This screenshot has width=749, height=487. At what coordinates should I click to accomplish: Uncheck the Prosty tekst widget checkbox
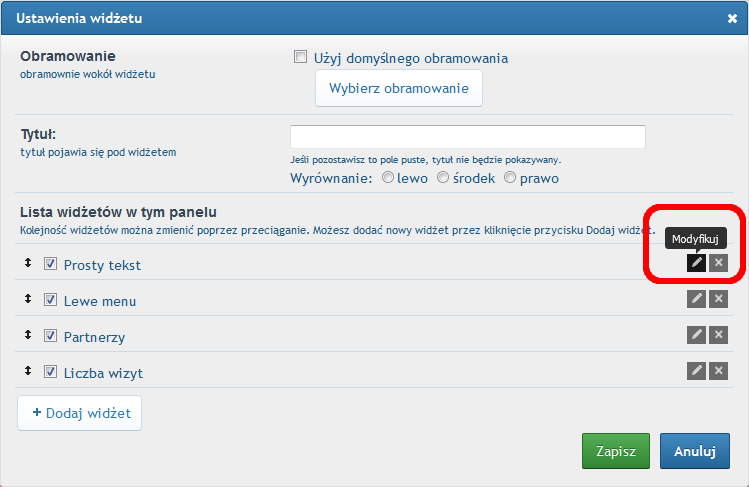pos(50,264)
